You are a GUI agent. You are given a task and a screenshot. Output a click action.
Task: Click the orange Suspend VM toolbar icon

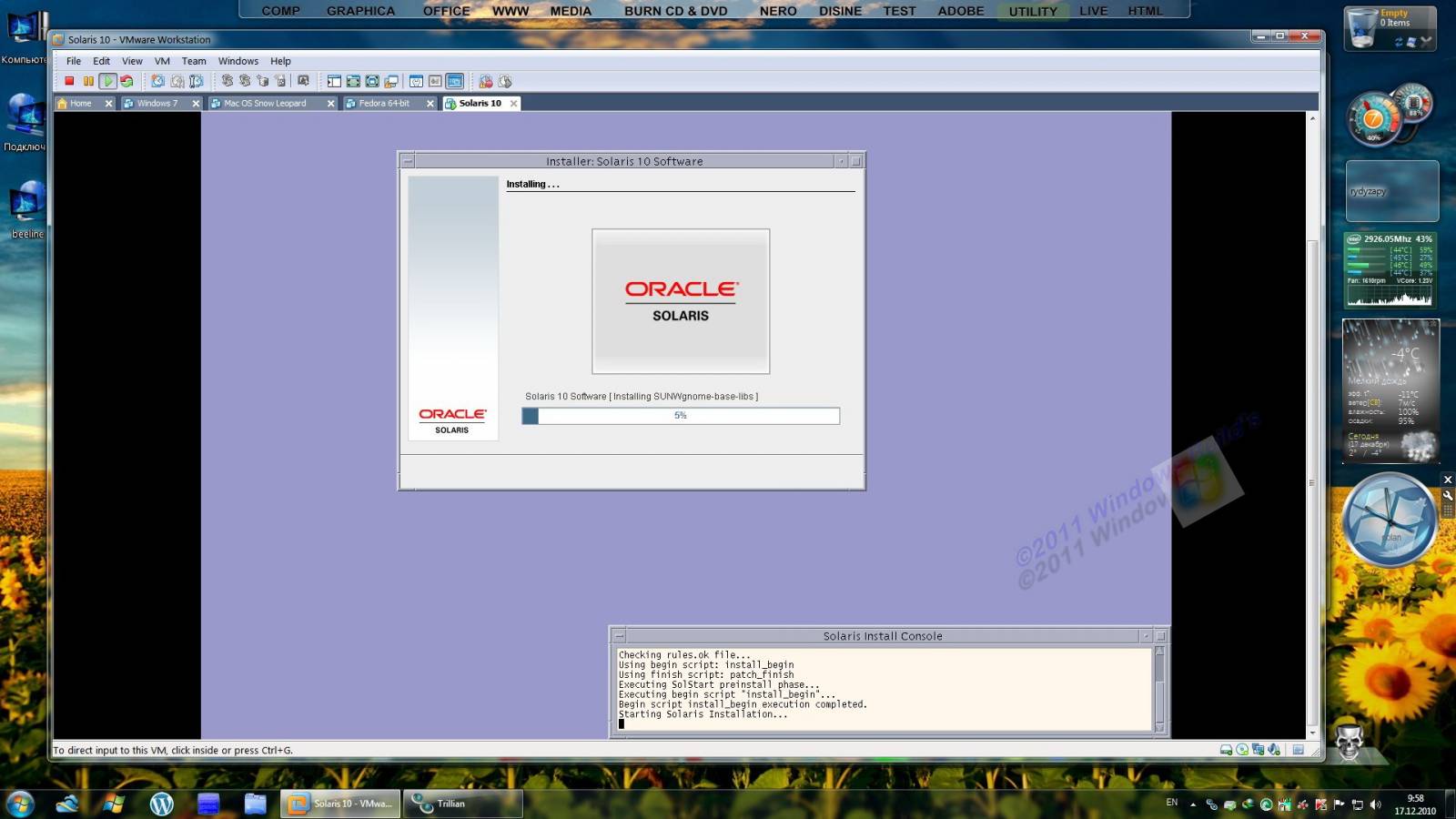pyautogui.click(x=88, y=81)
